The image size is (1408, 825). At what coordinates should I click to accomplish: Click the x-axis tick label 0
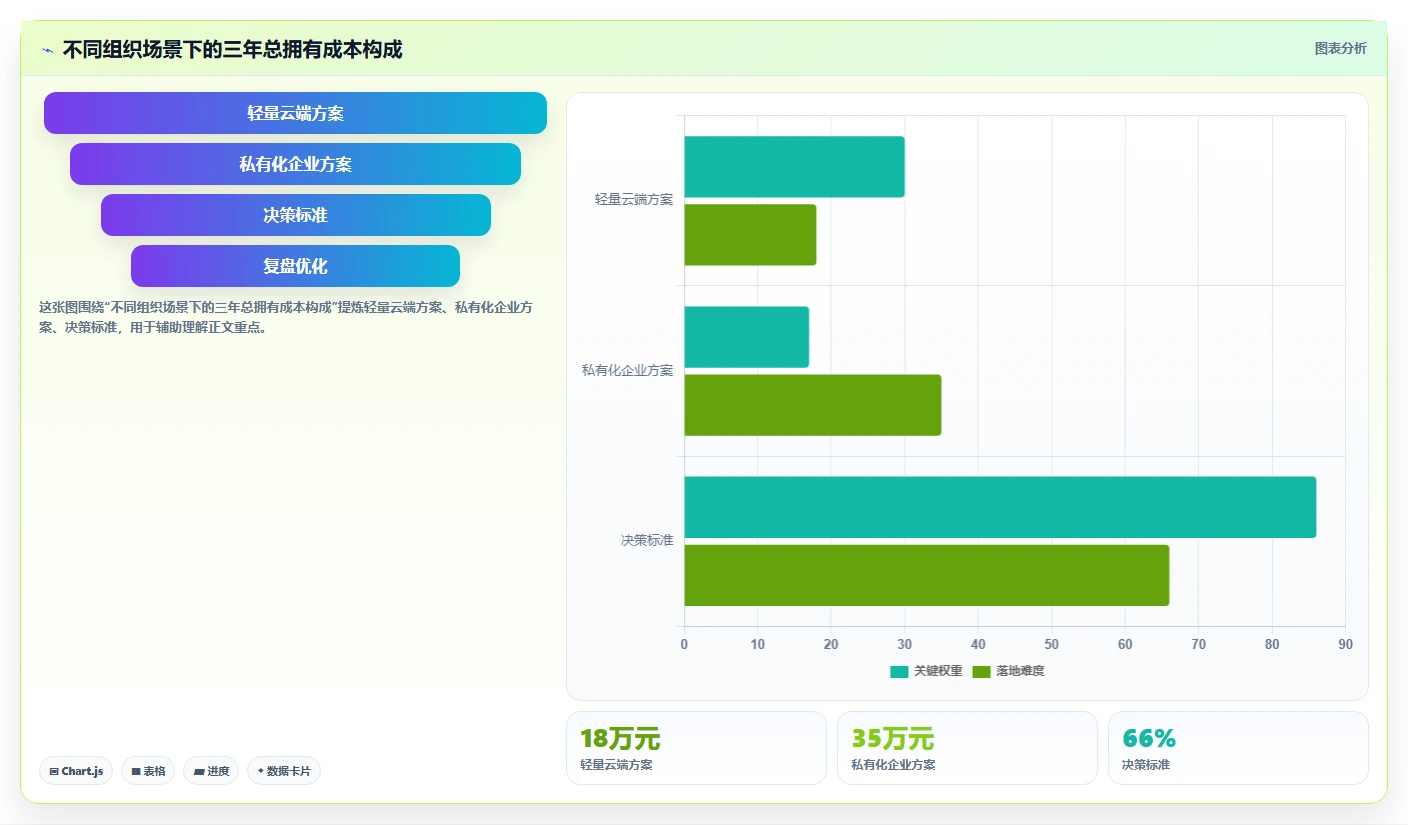[684, 645]
